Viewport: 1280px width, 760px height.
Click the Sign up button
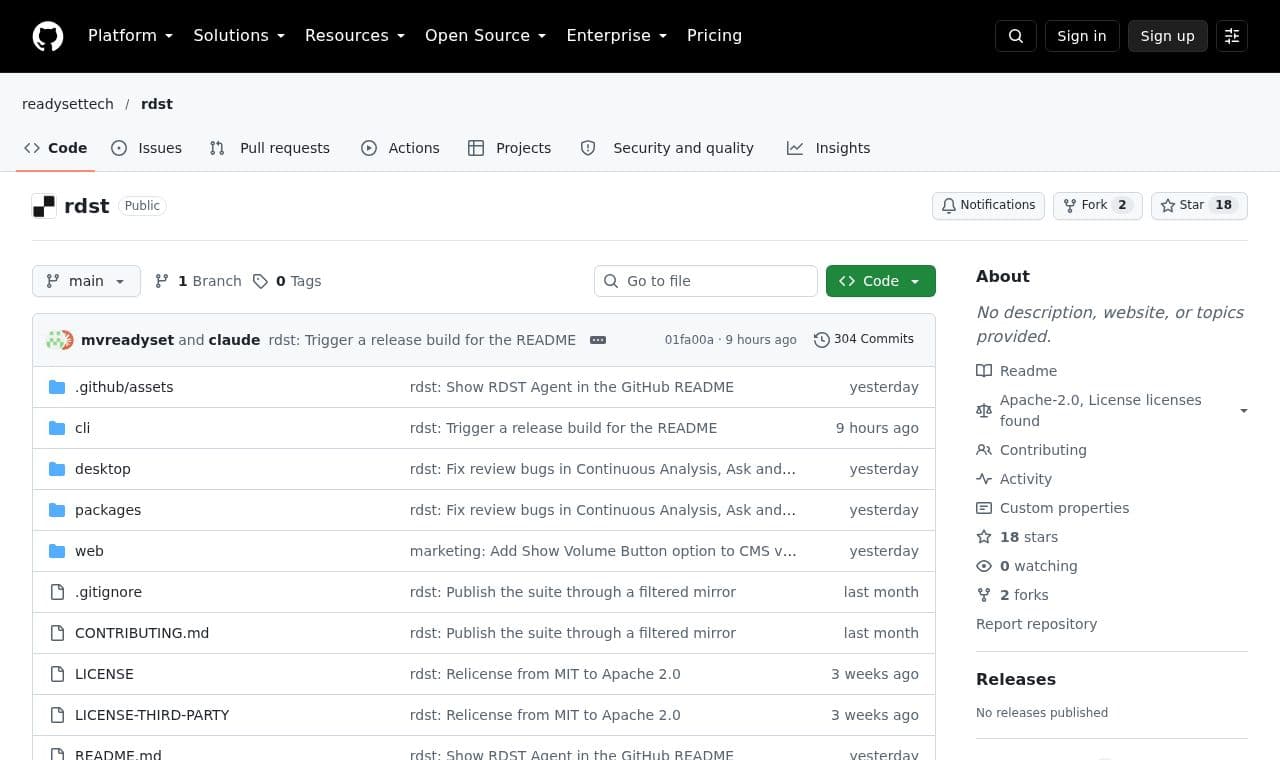tap(1168, 36)
